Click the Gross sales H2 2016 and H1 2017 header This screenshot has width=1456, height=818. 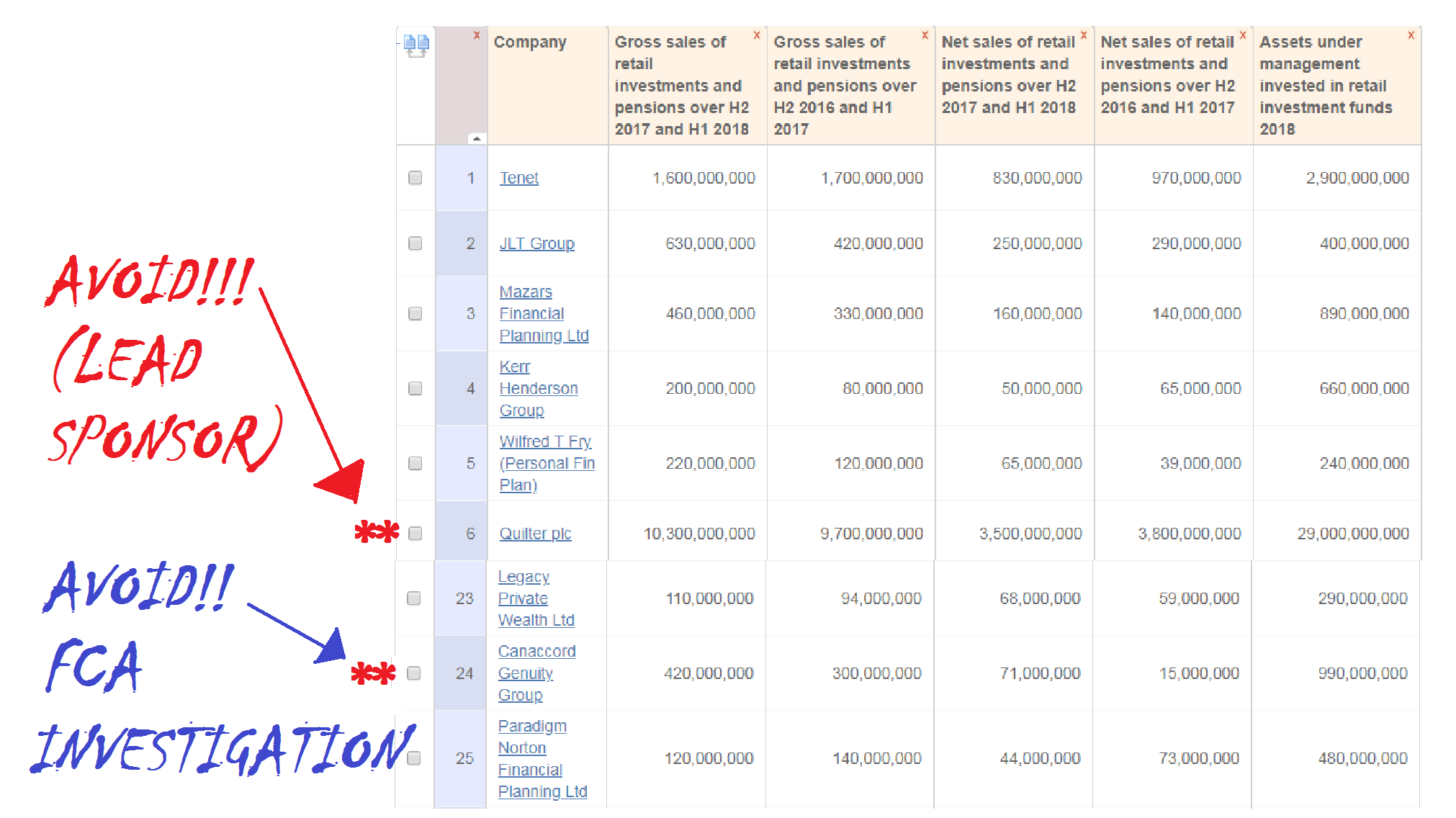click(850, 86)
